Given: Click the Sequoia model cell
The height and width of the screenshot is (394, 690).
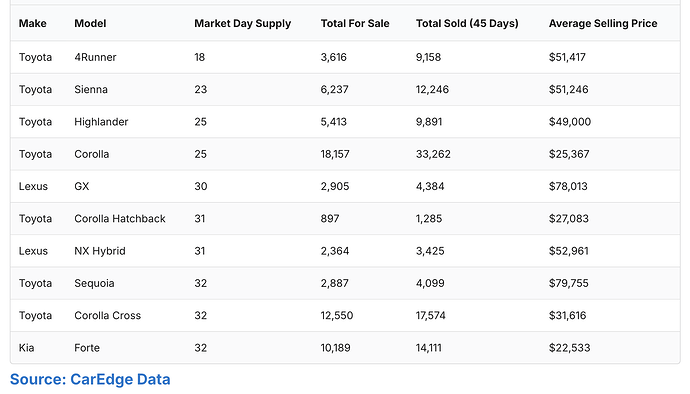Looking at the screenshot, I should pos(94,283).
